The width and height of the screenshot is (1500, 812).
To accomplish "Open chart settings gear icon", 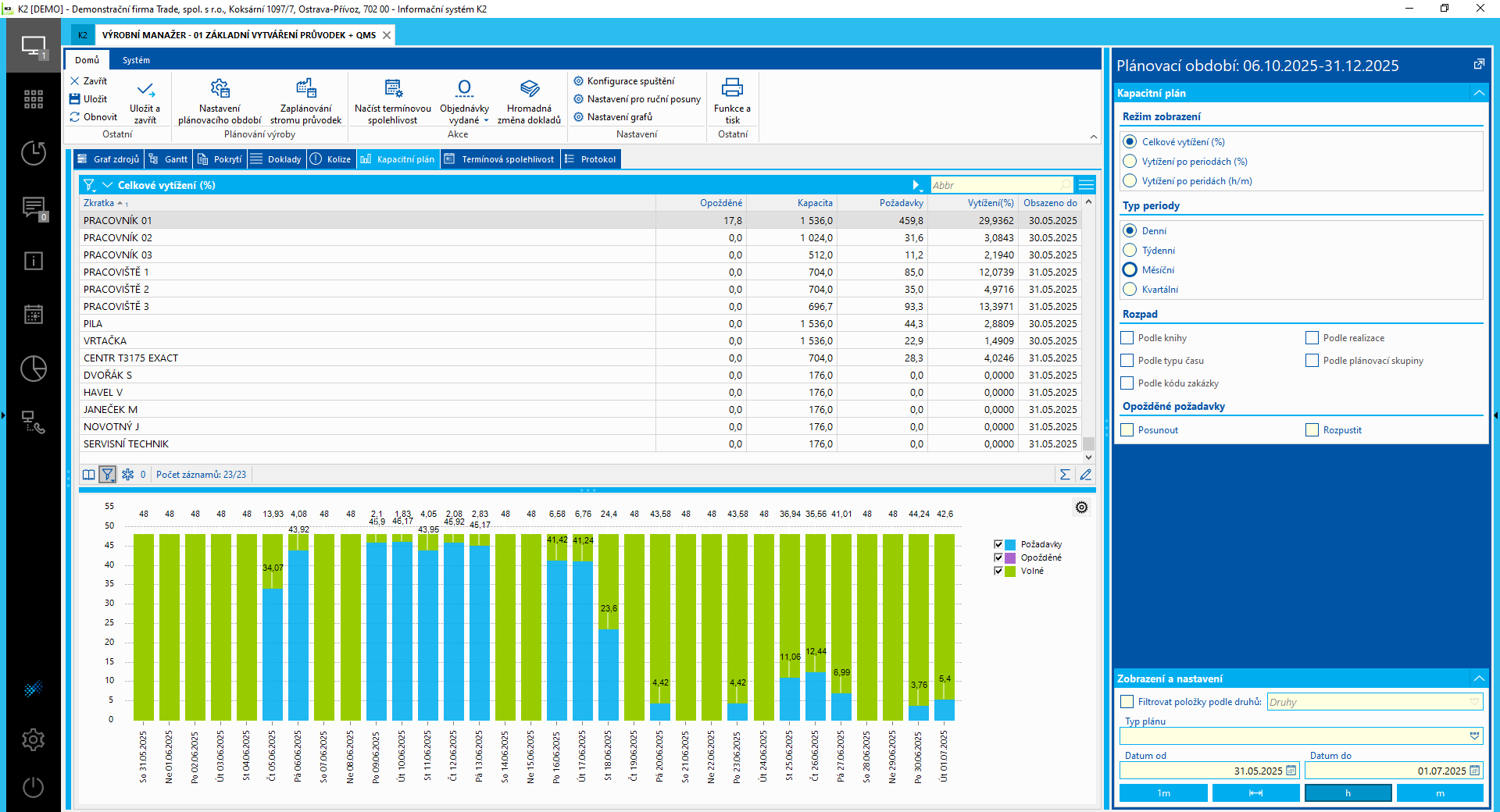I will tap(1081, 507).
